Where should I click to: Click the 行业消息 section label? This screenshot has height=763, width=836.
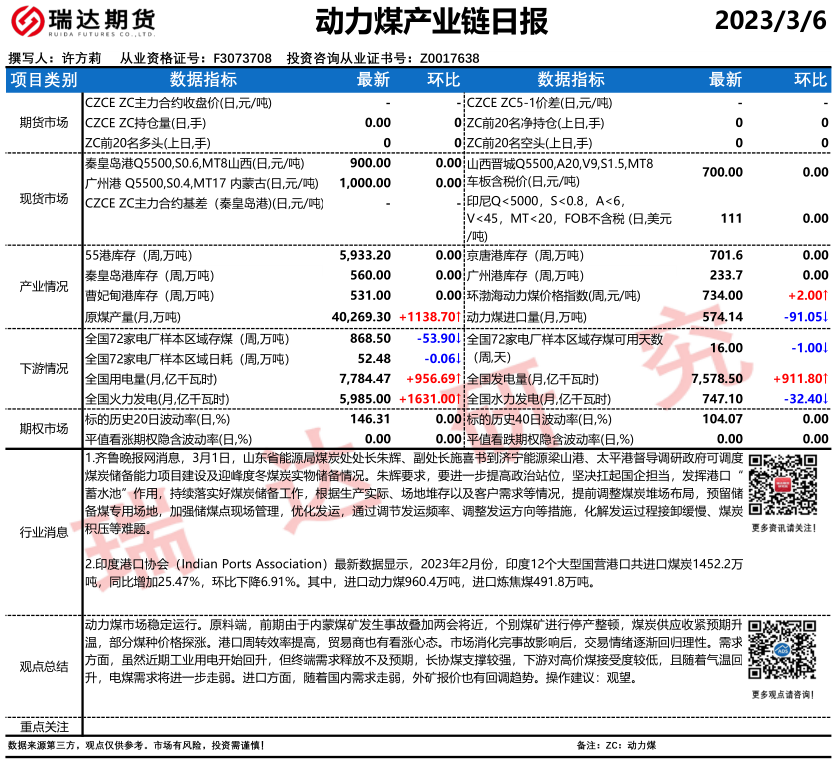point(44,532)
